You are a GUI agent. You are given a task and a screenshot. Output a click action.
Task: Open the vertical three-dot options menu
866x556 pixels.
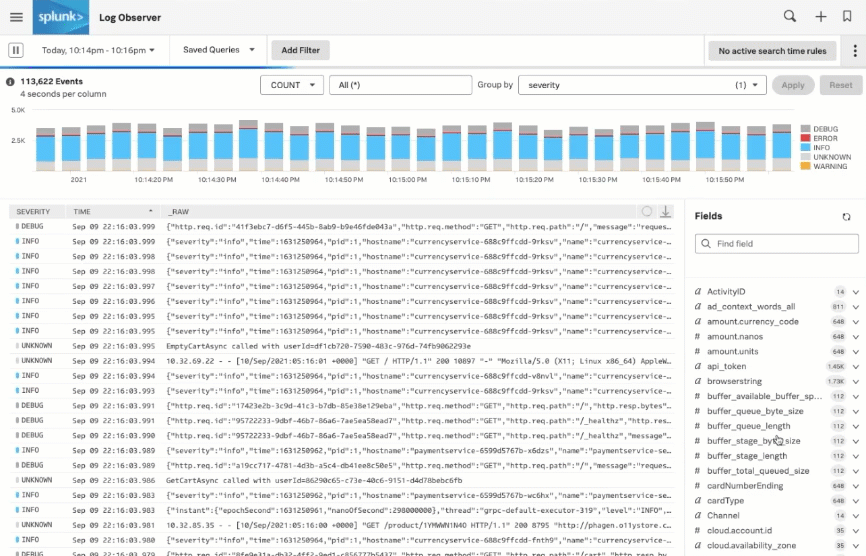[x=855, y=51]
